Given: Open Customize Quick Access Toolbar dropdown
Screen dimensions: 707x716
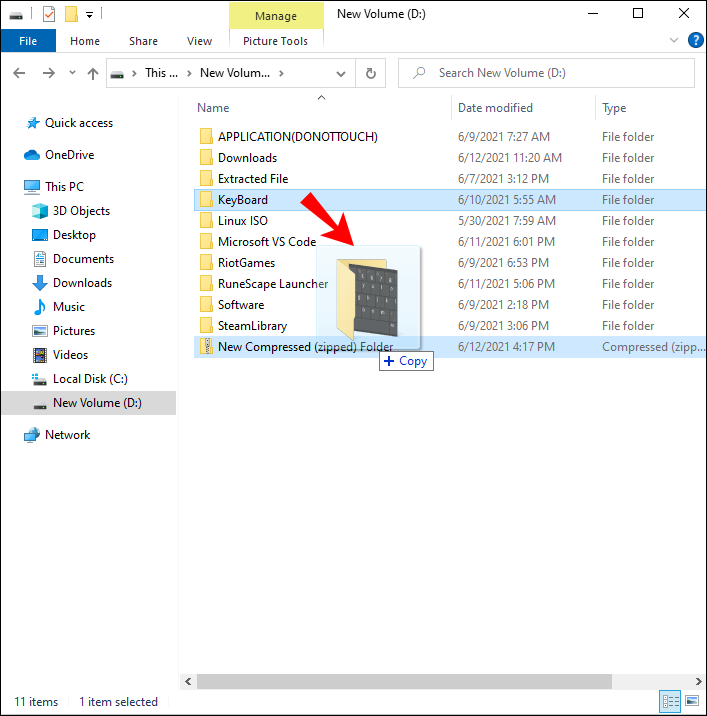Looking at the screenshot, I should click(90, 15).
